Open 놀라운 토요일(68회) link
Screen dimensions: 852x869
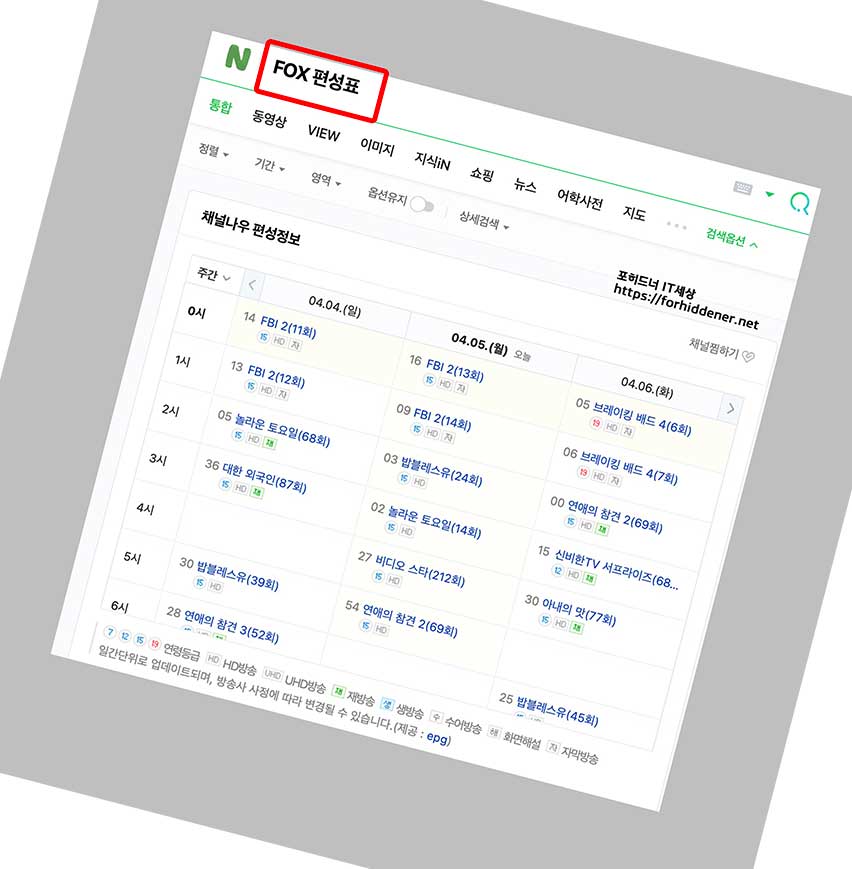tap(282, 431)
